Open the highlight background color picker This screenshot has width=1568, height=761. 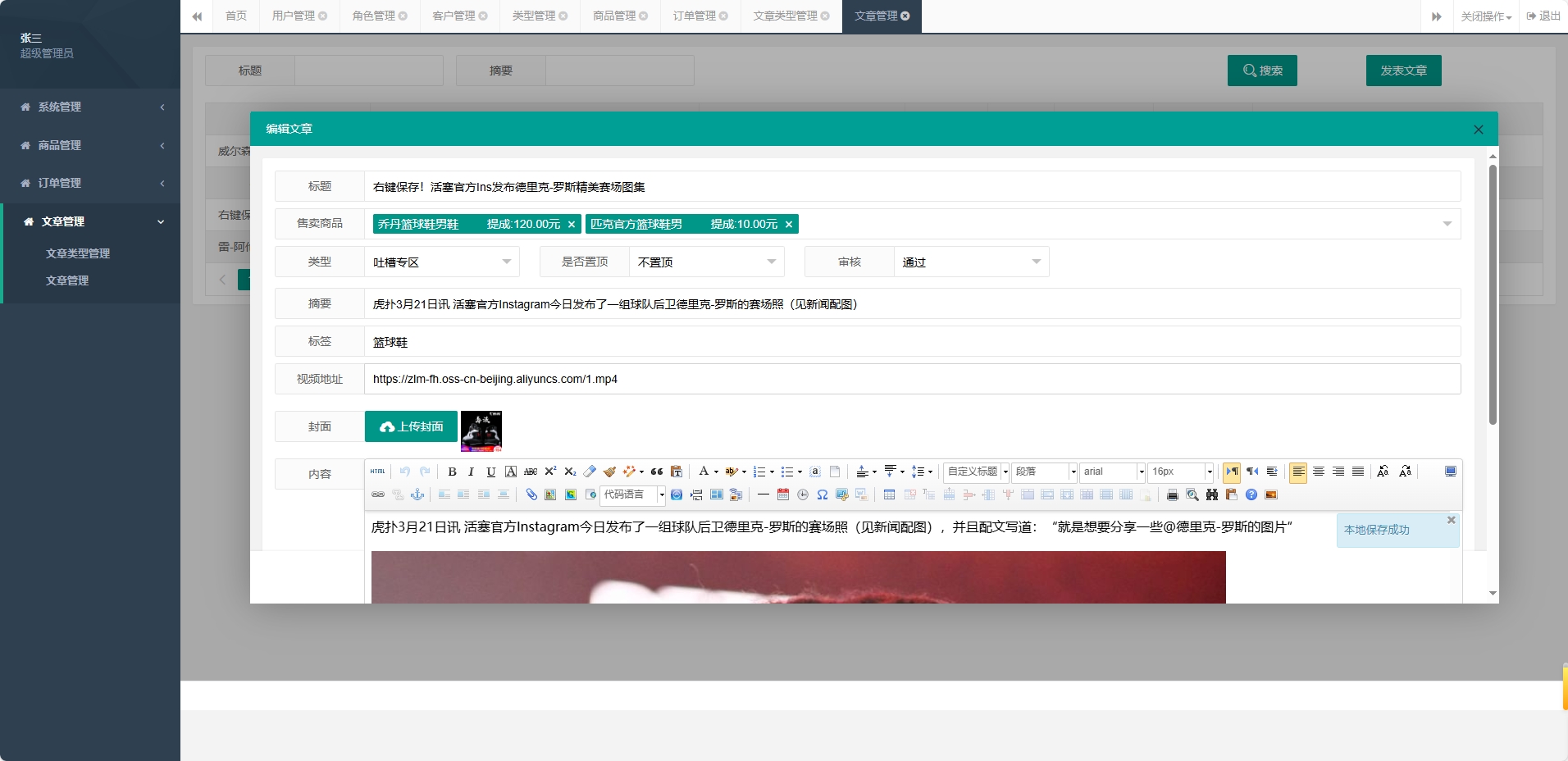point(736,472)
